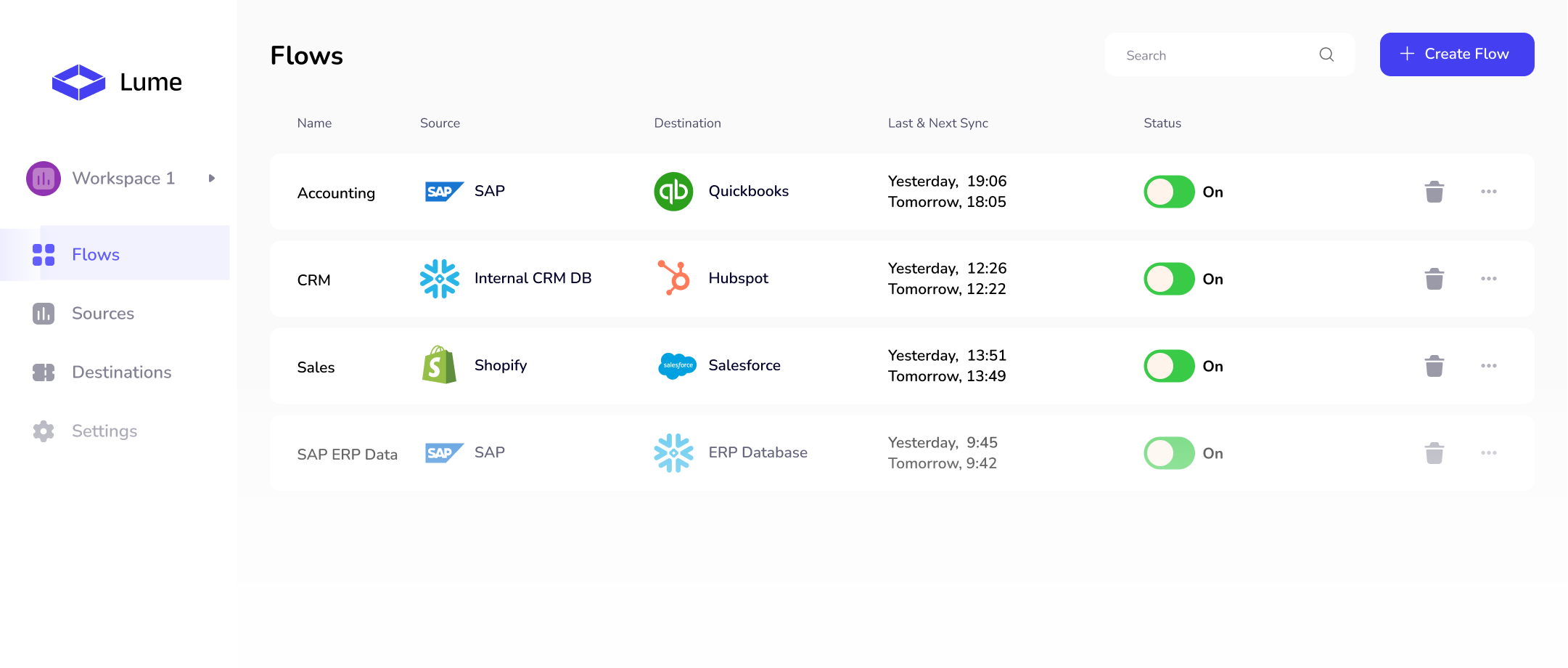Click inside the Search field

pyautogui.click(x=1212, y=54)
